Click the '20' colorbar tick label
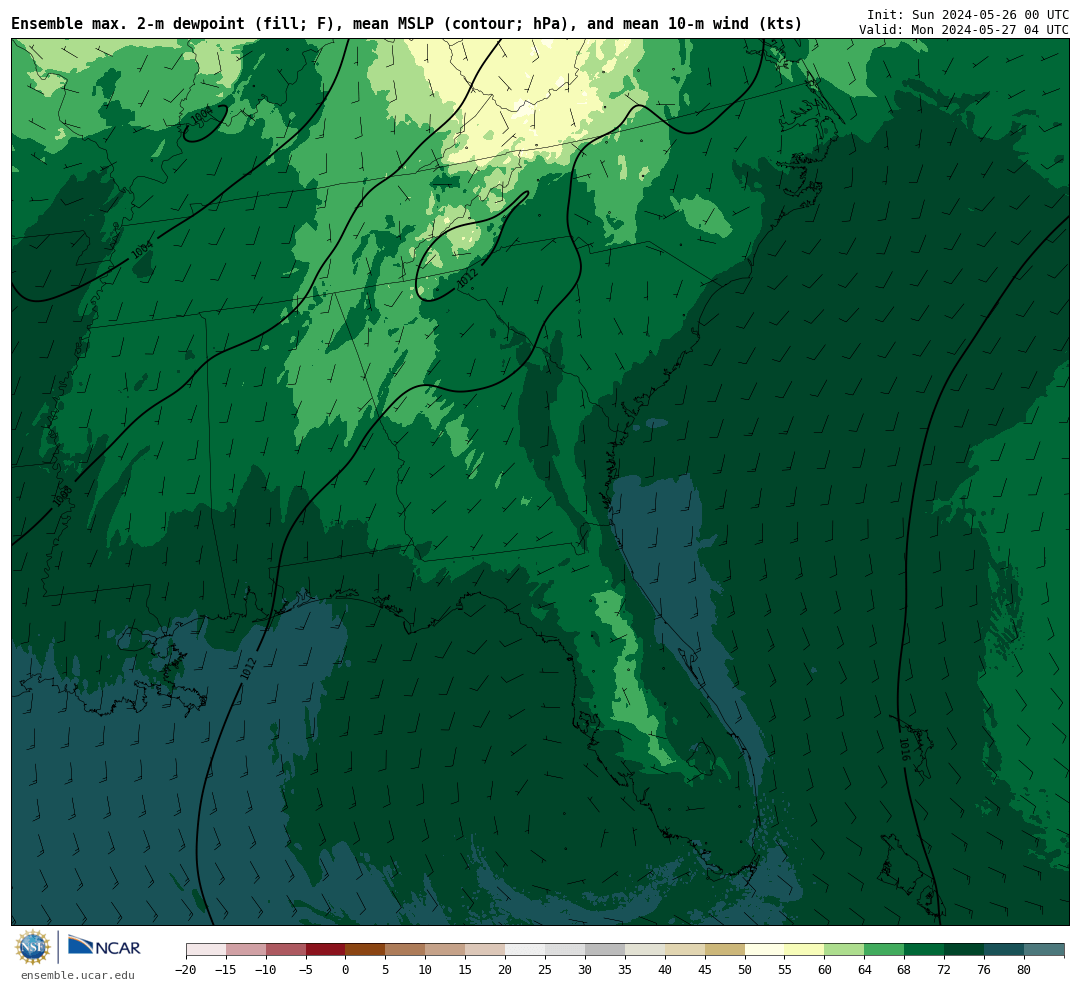Screen dimensions: 1080x988 (506, 970)
